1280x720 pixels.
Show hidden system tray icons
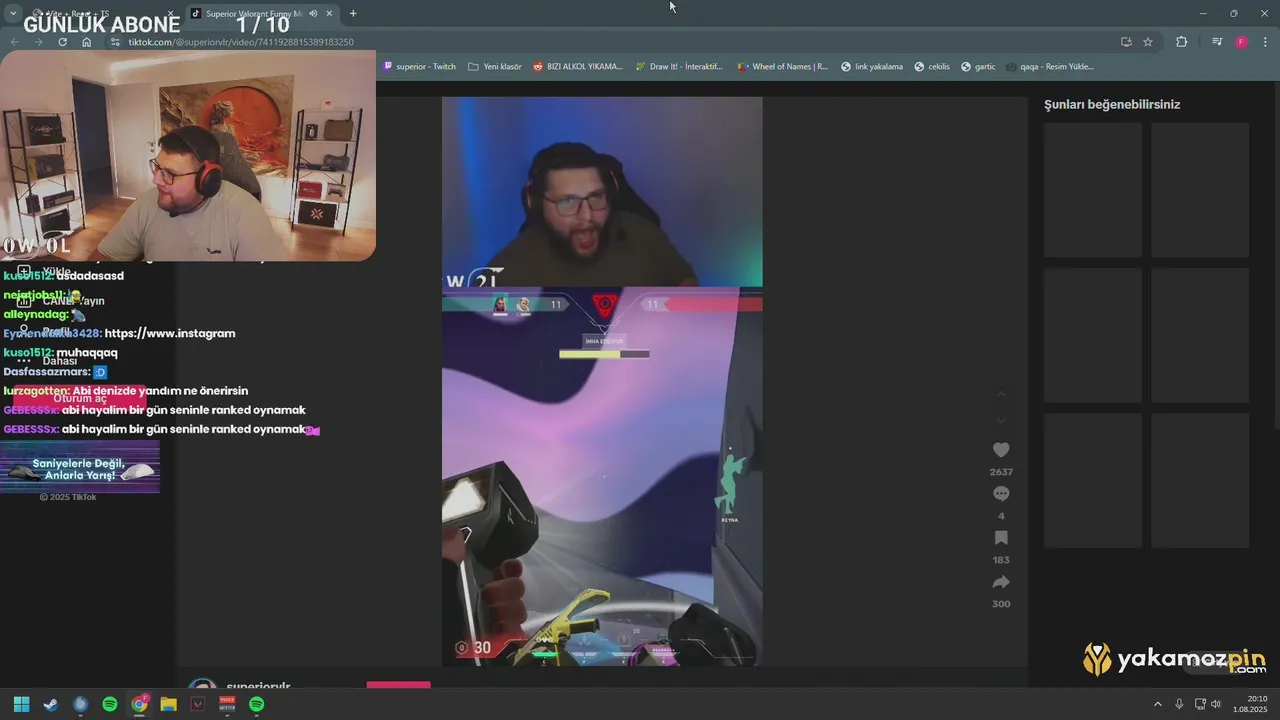point(1158,704)
